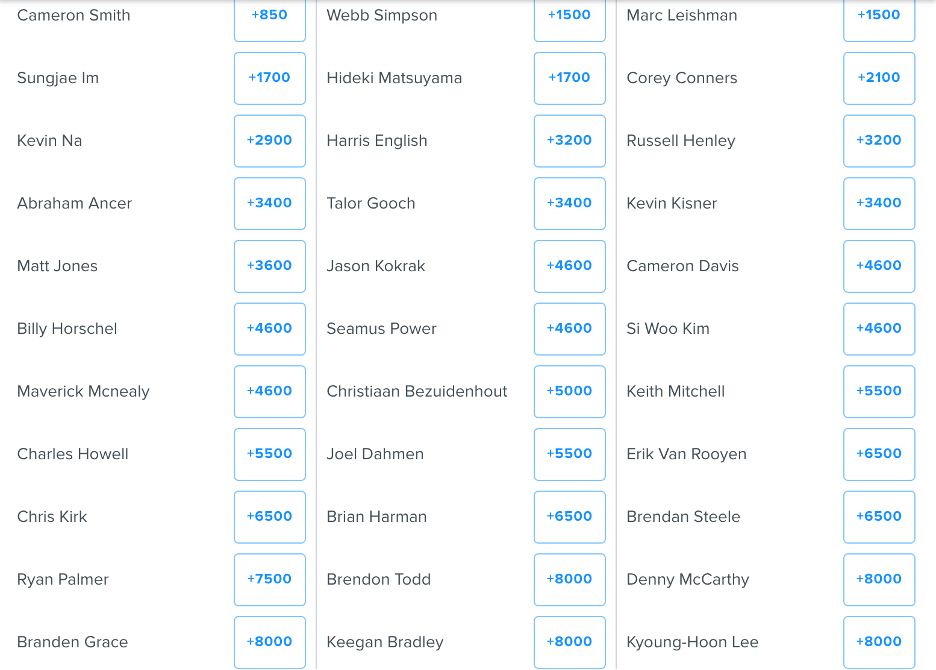The height and width of the screenshot is (670, 936).
Task: Select Harris English's +3200 odds
Action: (x=570, y=141)
